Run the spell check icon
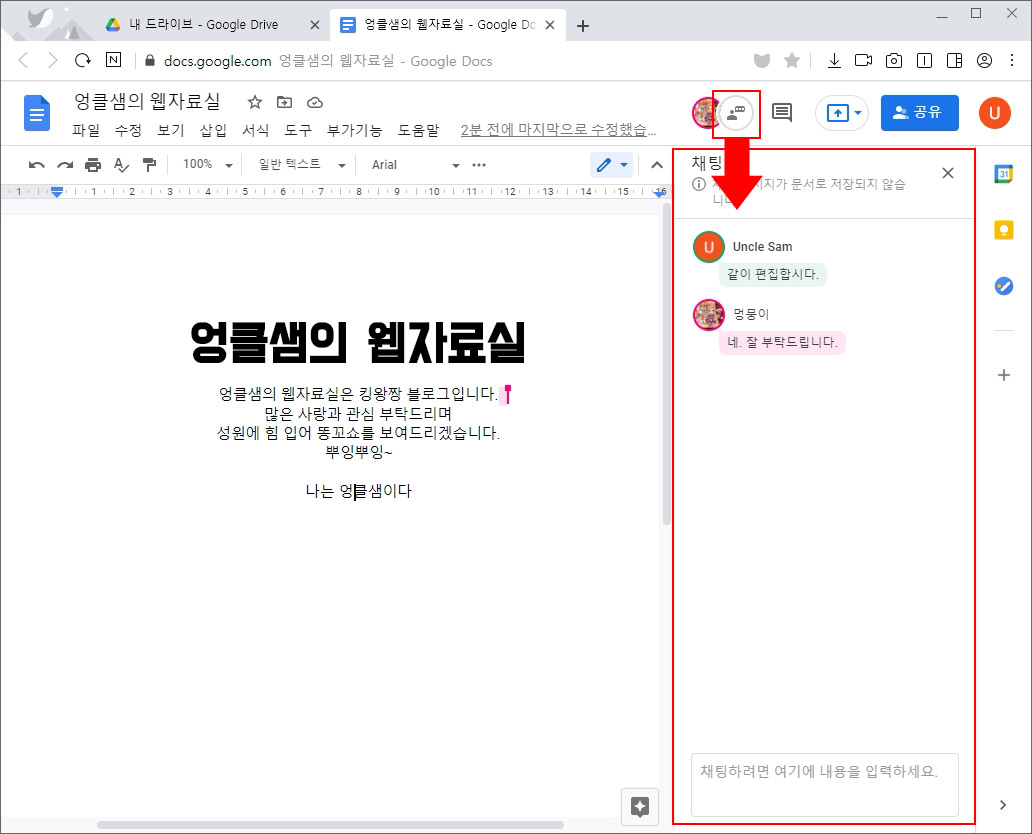The image size is (1032, 834). point(121,165)
